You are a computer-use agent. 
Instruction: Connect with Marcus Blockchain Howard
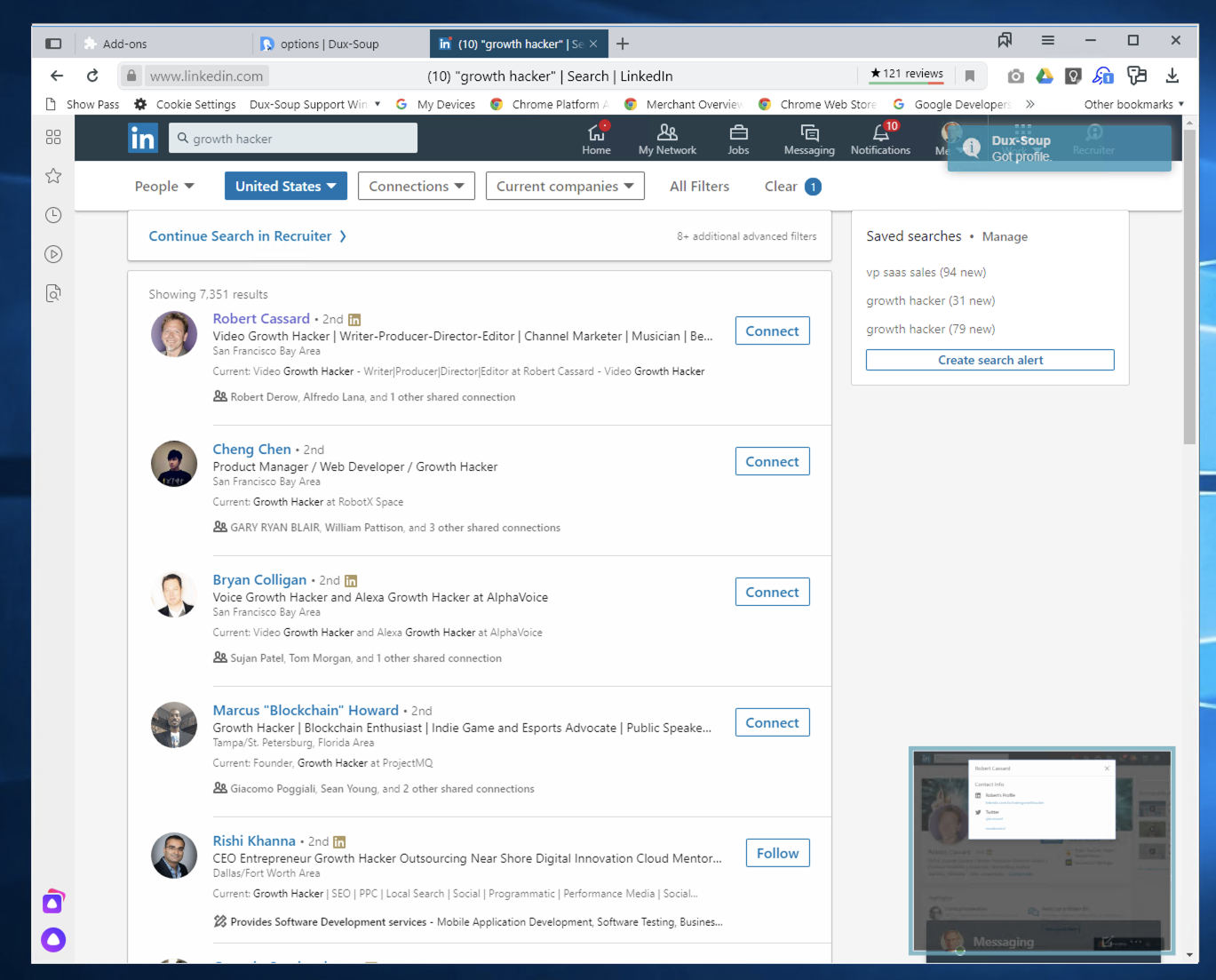point(772,722)
